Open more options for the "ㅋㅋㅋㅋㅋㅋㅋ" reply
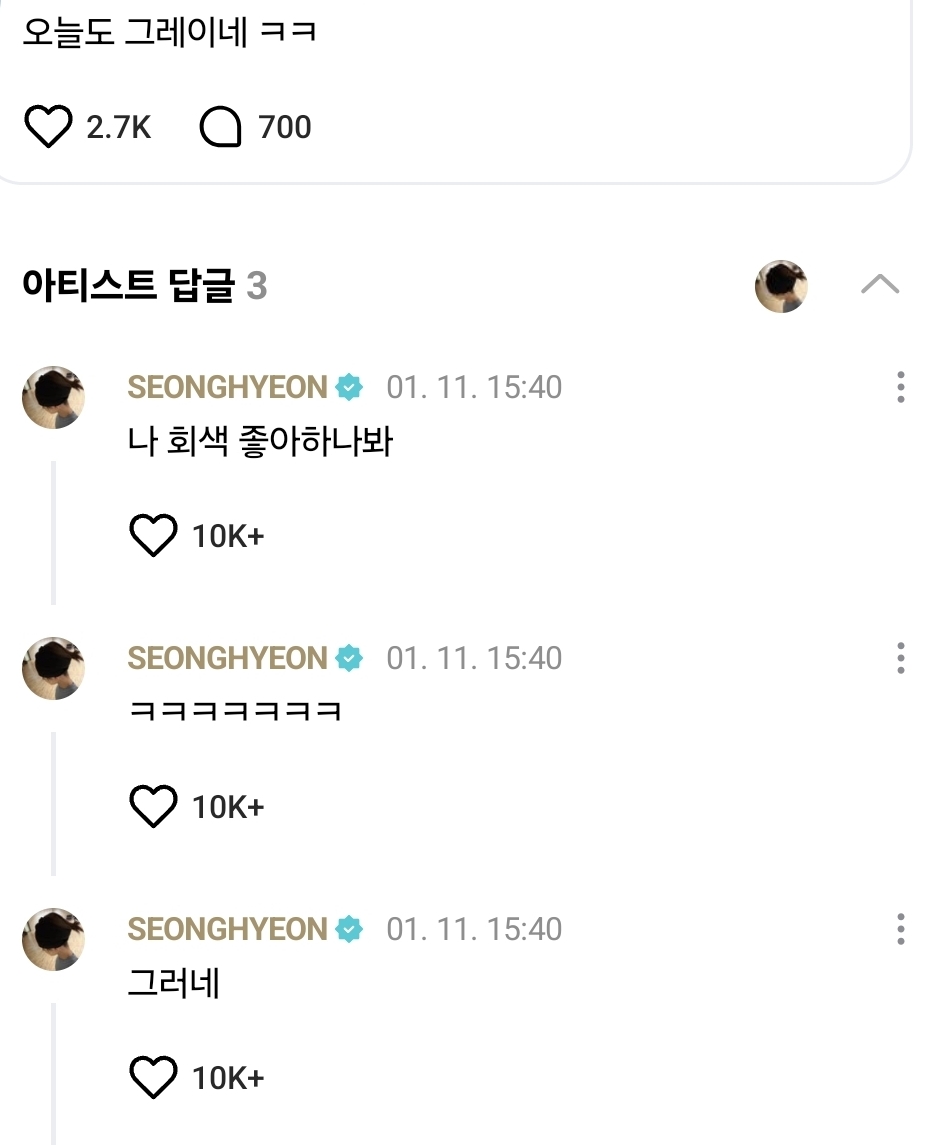 [901, 658]
